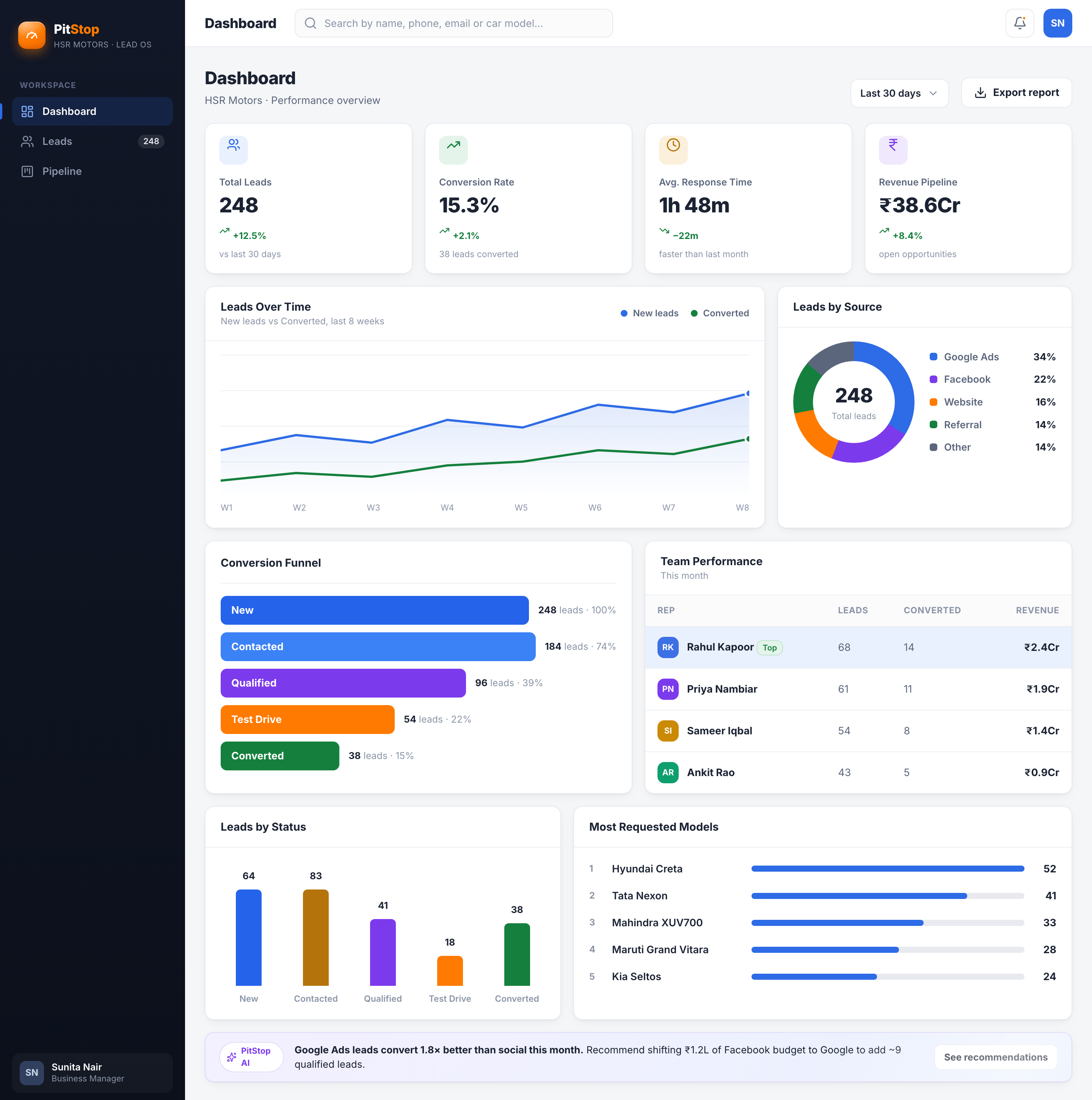The image size is (1092, 1100).
Task: Click the donut chart 248 Total leads center
Action: coord(854,402)
